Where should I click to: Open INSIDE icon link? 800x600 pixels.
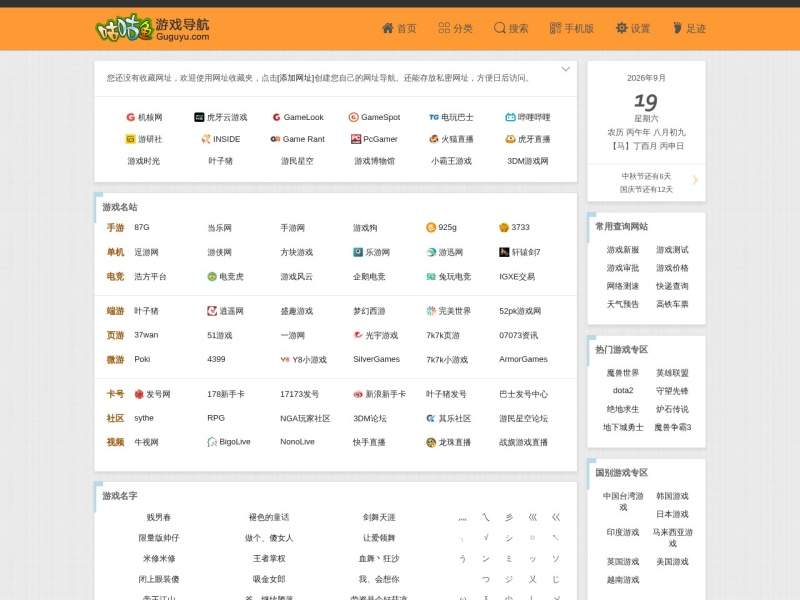click(220, 139)
